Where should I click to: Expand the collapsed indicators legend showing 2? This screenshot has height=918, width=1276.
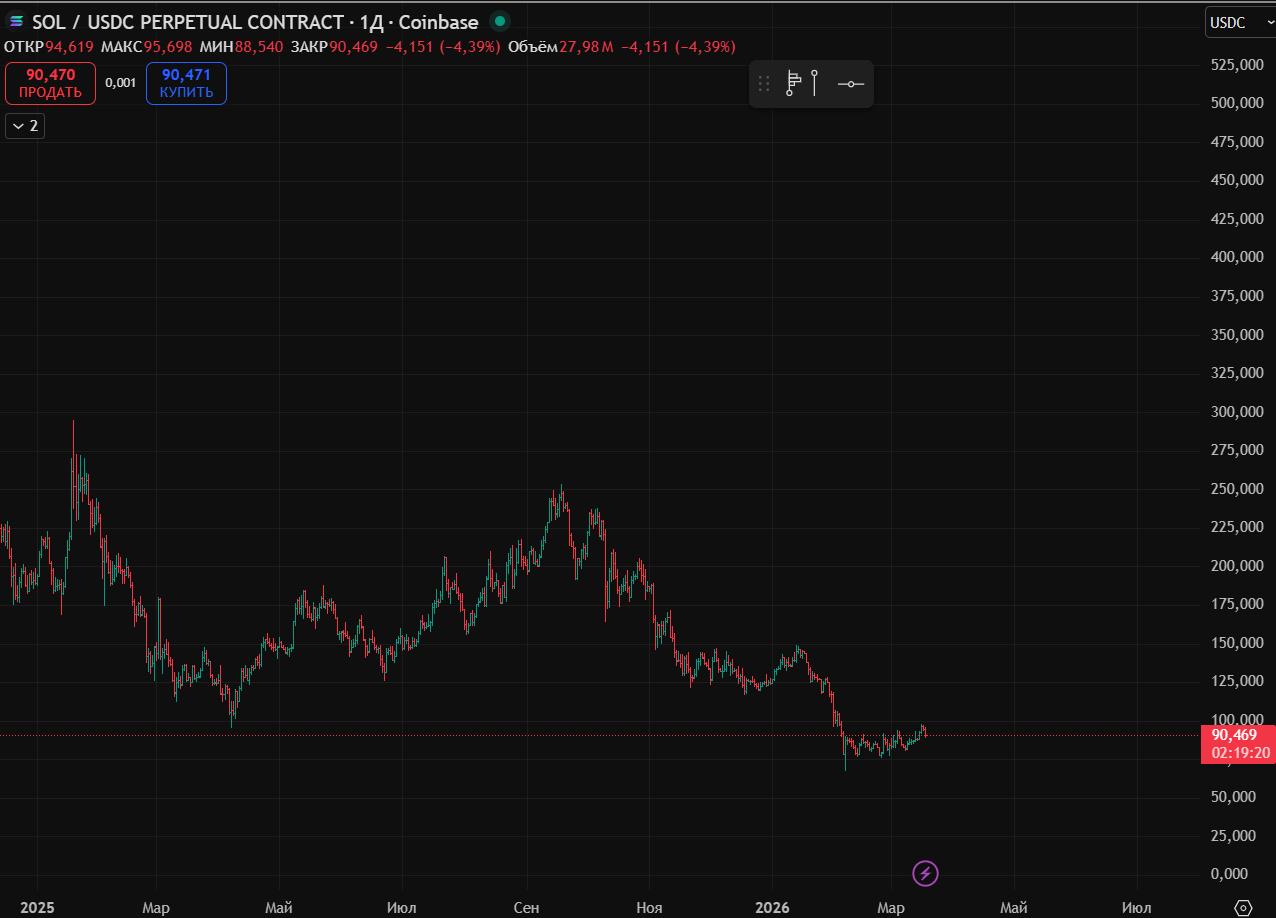[x=26, y=126]
